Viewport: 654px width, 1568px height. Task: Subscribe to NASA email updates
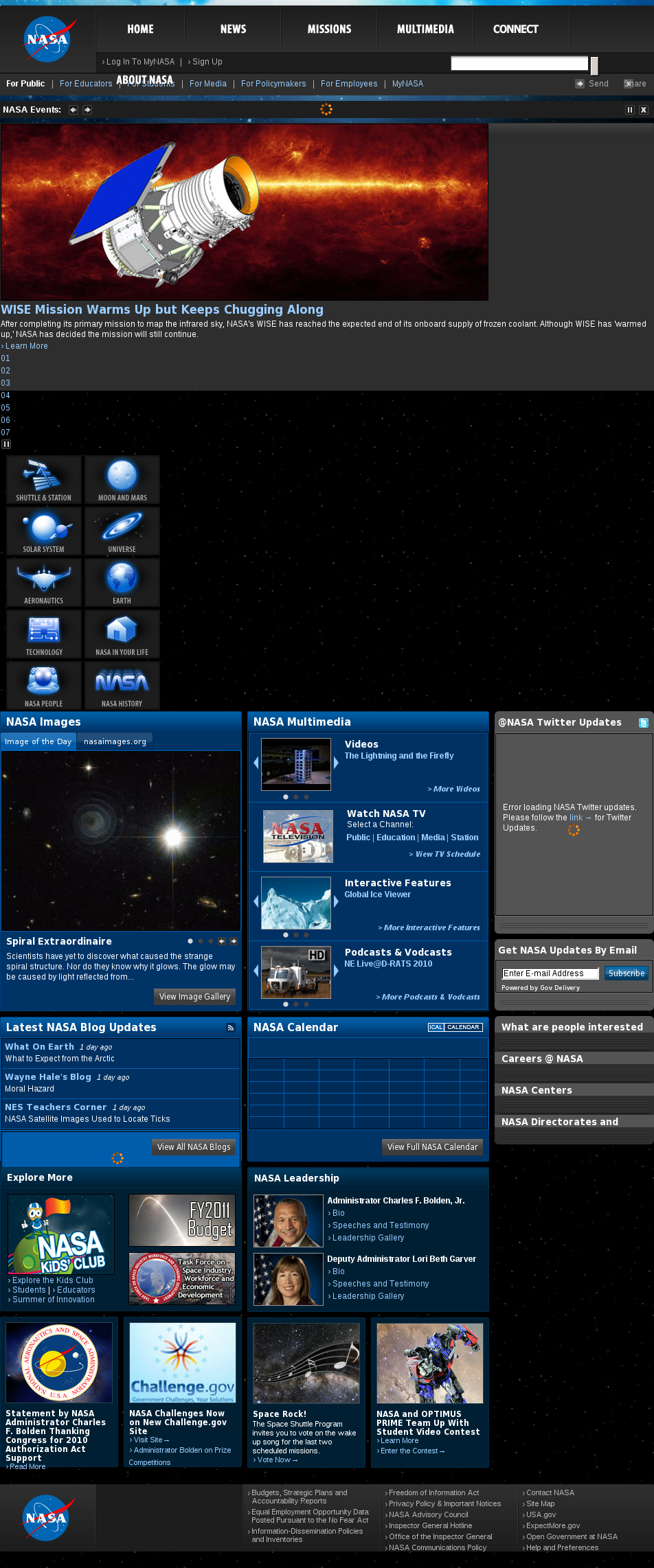pyautogui.click(x=627, y=973)
